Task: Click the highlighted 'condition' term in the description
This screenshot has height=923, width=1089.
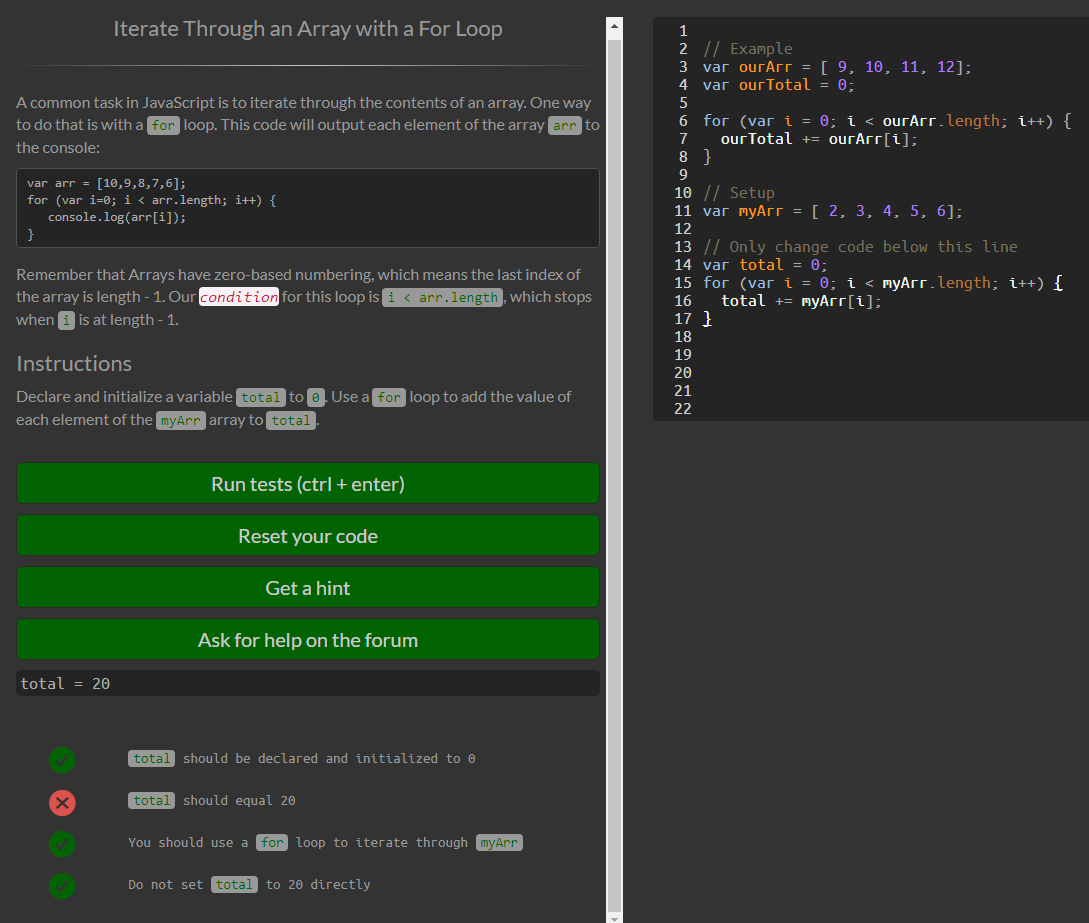Action: [239, 297]
